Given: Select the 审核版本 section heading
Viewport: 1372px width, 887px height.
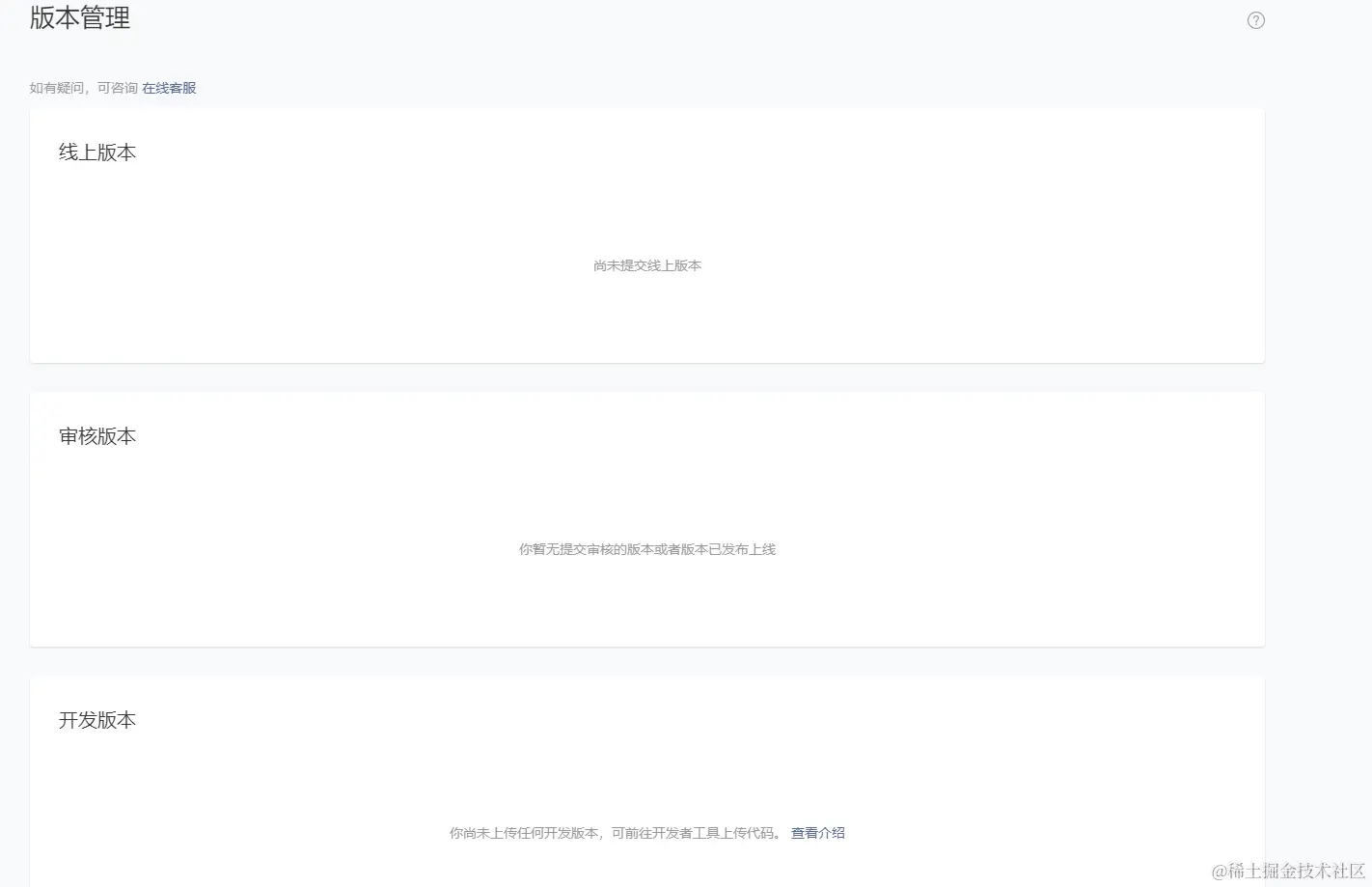Looking at the screenshot, I should (x=97, y=436).
